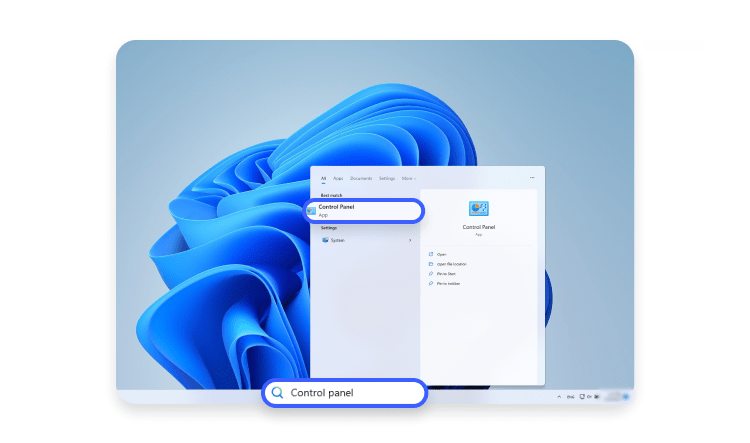The width and height of the screenshot is (750, 443).
Task: Click the pin icon beside Pin to taskbar
Action: pos(431,284)
